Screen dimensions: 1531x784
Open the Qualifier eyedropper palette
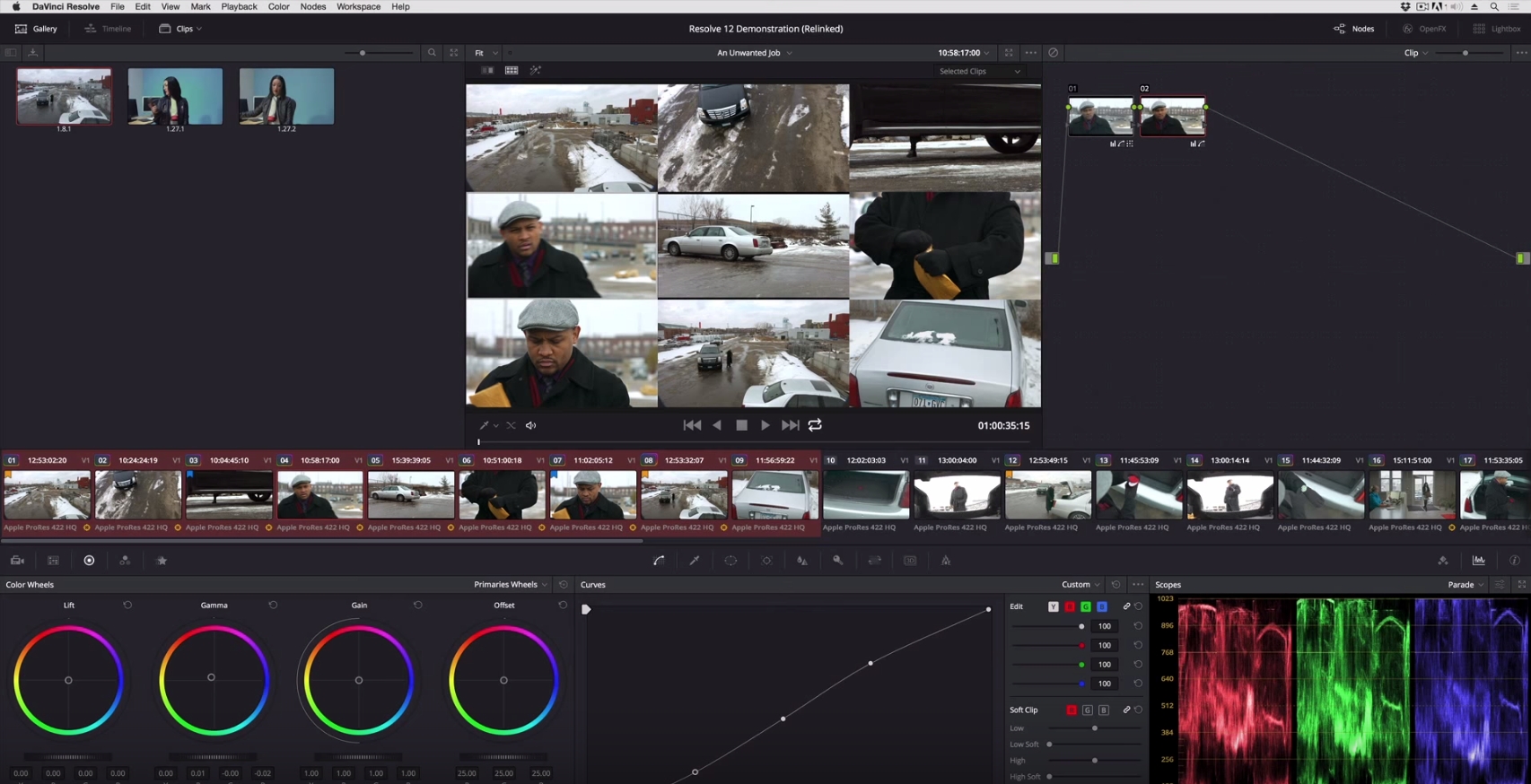[695, 561]
